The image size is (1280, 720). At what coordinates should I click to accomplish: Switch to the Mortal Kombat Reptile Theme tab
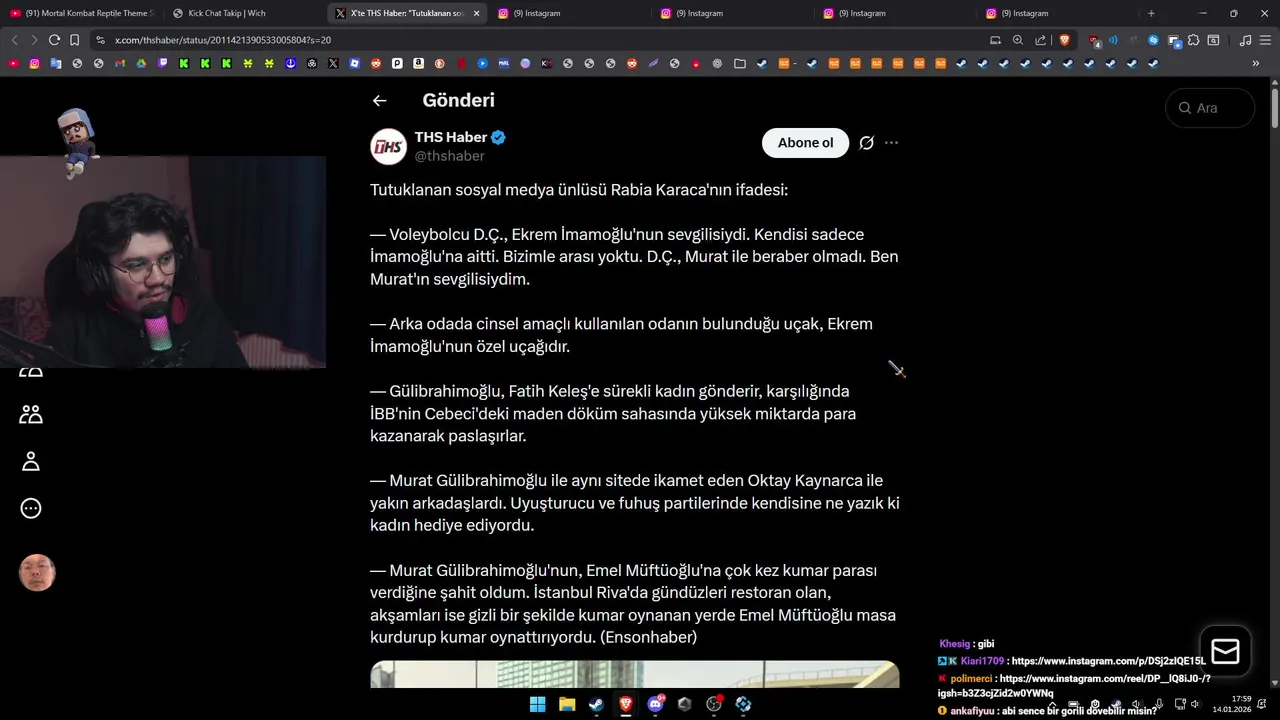pyautogui.click(x=82, y=13)
